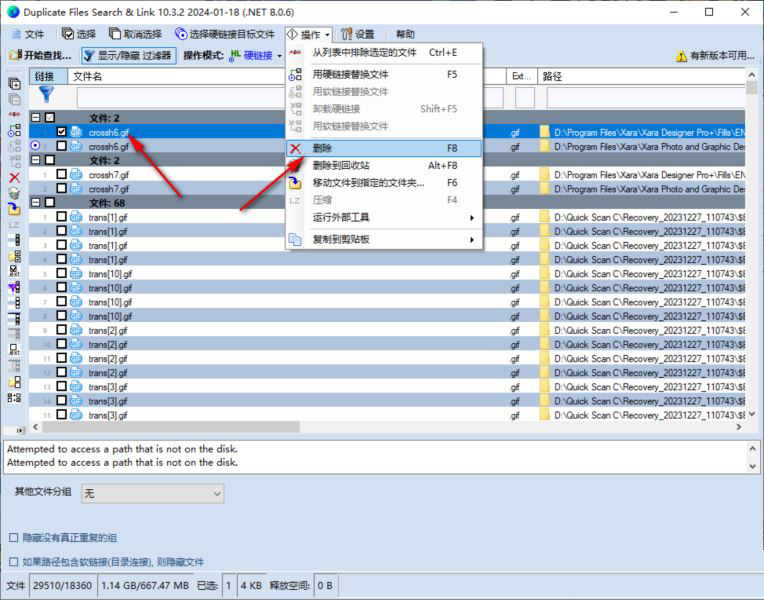Screen dimensions: 764x600
Task: Select row 12 trans[2].gif file name
Action: click(x=108, y=373)
